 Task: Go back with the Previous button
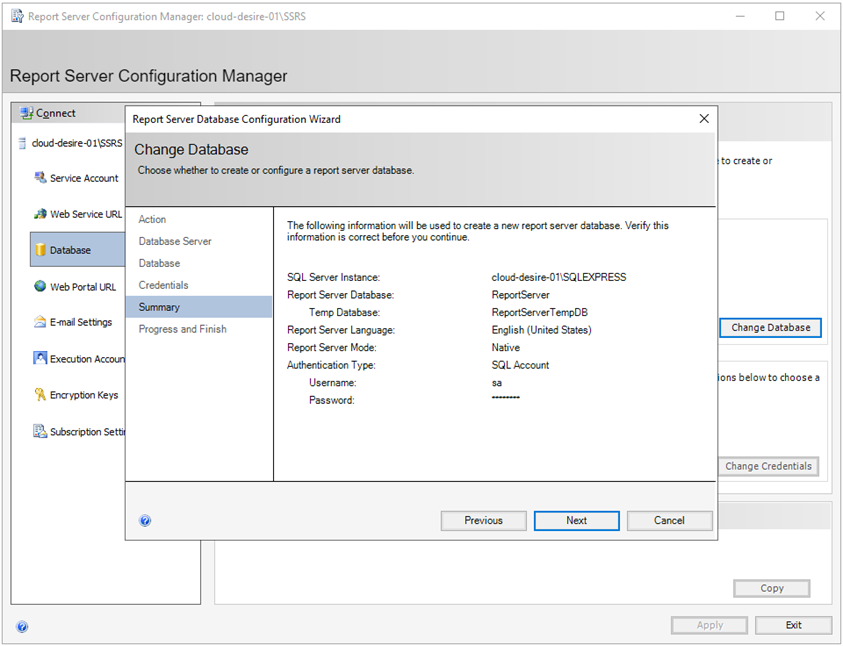coord(484,521)
